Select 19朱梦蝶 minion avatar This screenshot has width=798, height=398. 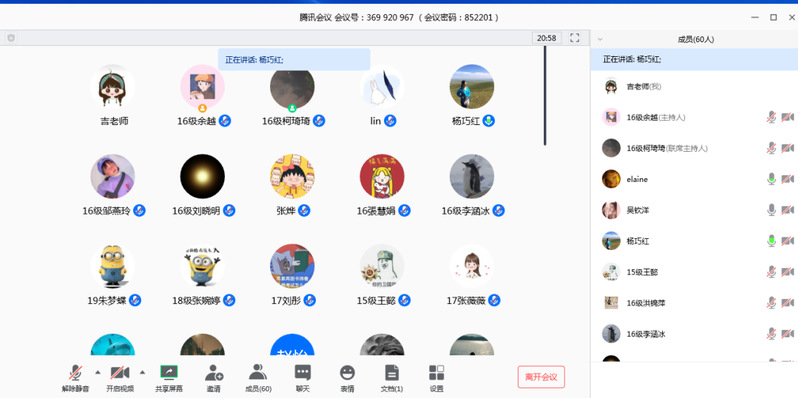coord(112,266)
